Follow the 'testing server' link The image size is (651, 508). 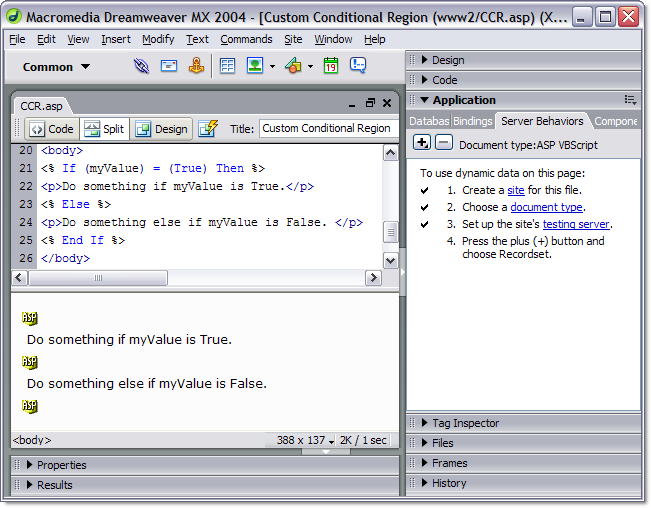576,224
